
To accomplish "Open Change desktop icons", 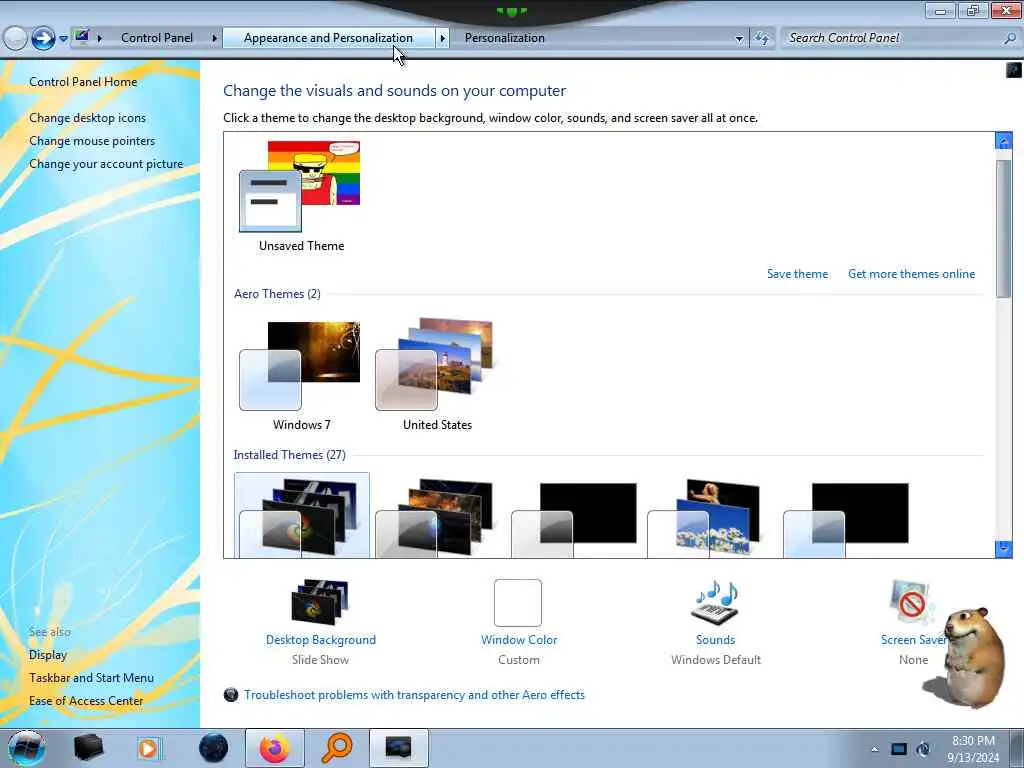I will pos(88,118).
